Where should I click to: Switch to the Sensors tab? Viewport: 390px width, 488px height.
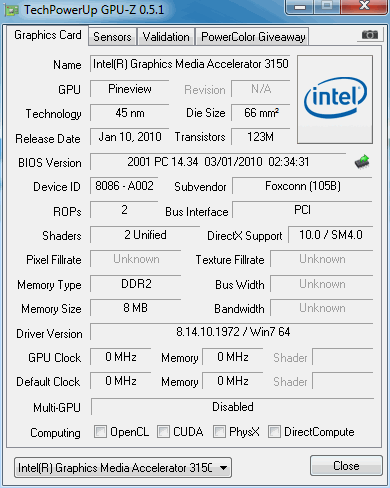(112, 37)
